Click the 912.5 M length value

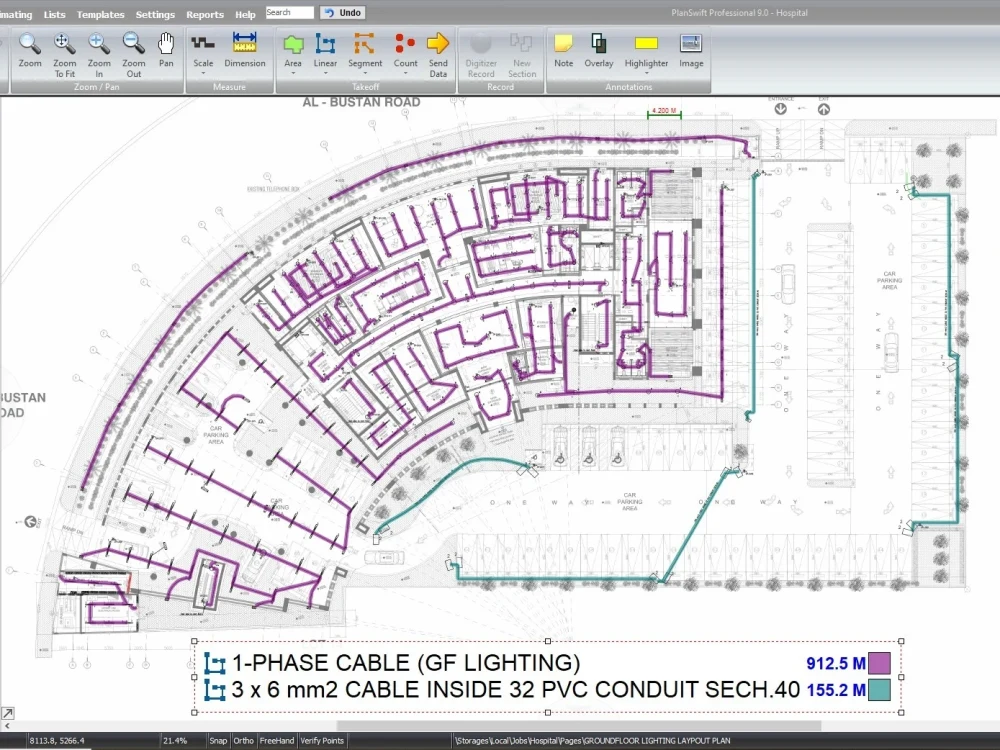[835, 664]
